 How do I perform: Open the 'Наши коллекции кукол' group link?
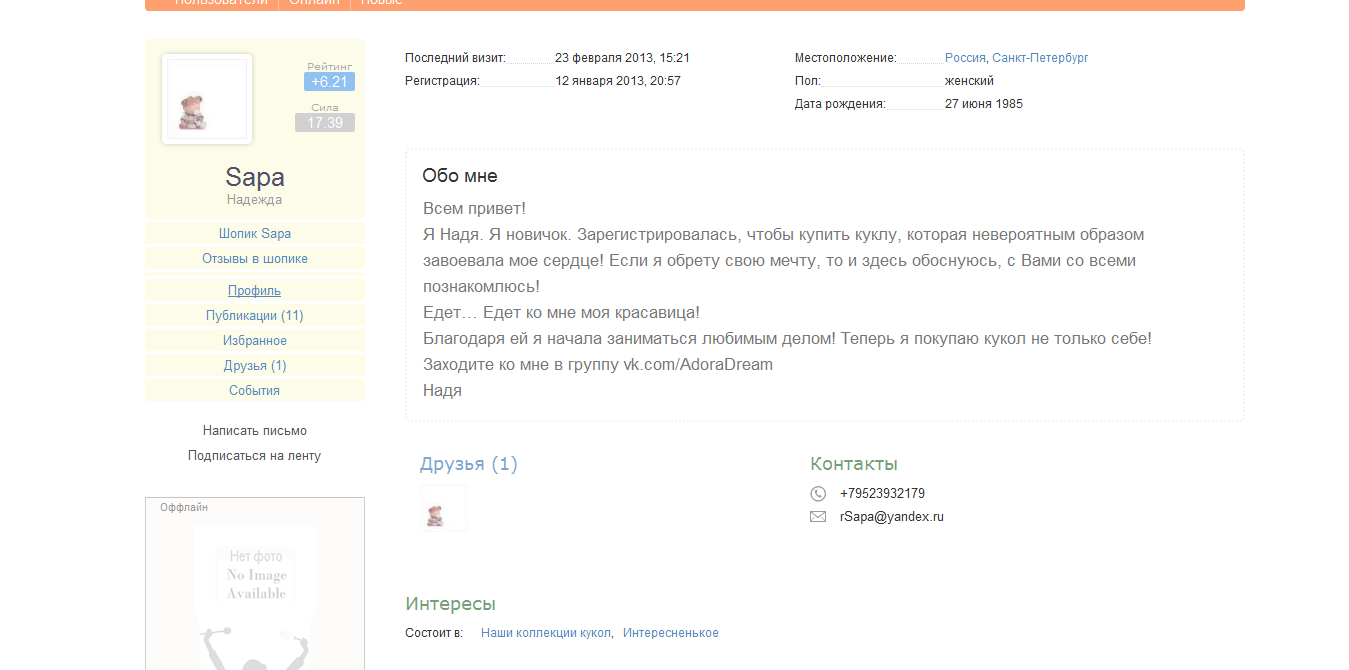tap(545, 633)
